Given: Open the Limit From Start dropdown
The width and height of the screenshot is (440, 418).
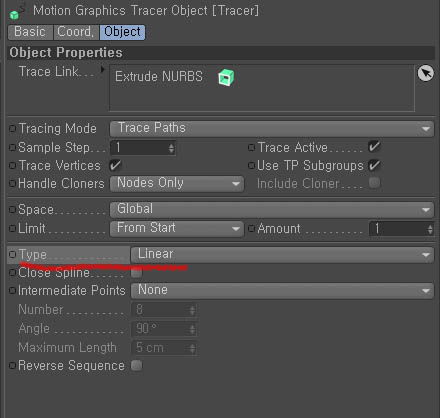Looking at the screenshot, I should tap(177, 229).
